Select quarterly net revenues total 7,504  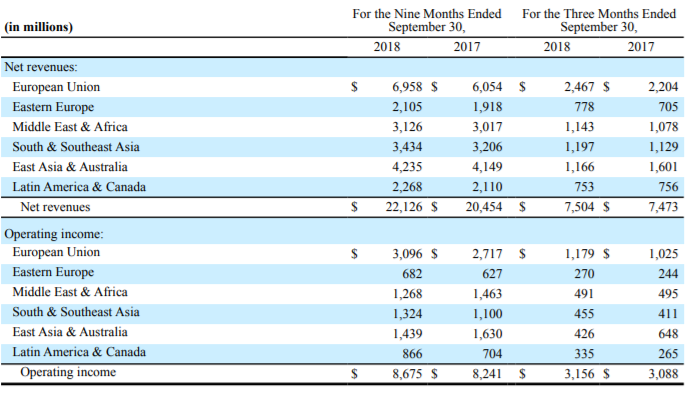(x=579, y=207)
